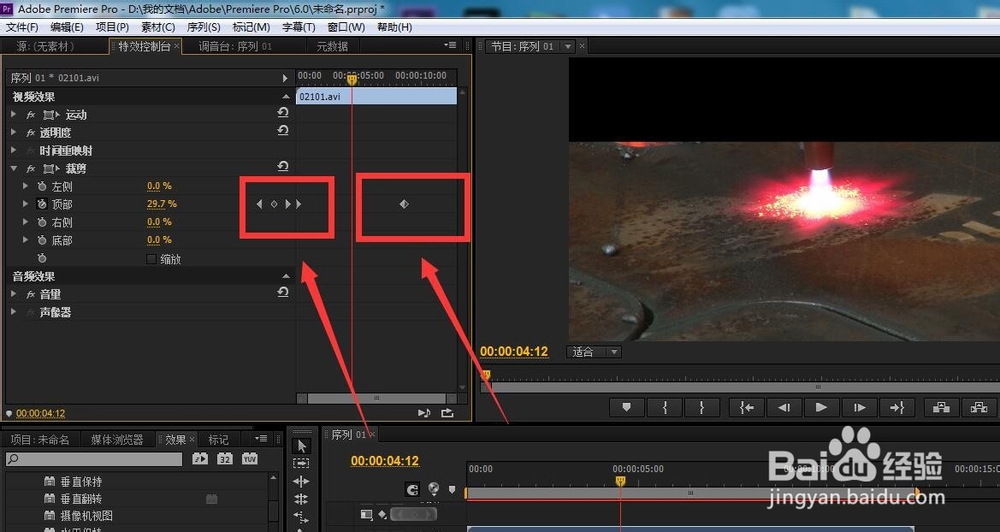This screenshot has height=532, width=1000.
Task: Expand the 声像器 audio effect
Action: pos(14,312)
